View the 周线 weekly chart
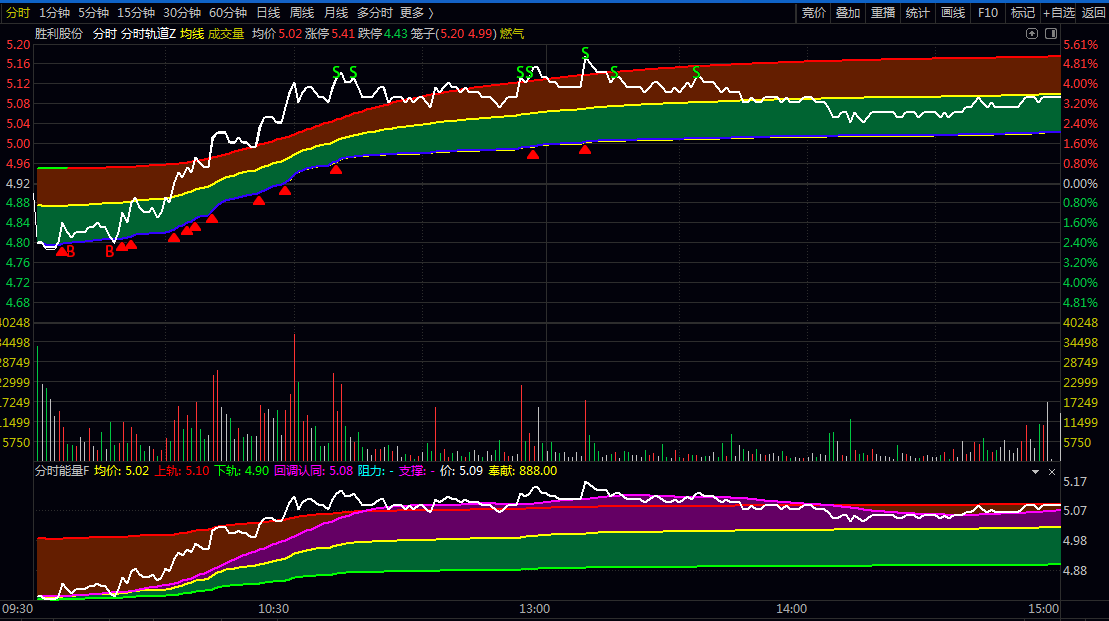Viewport: 1109px width, 621px height. 302,13
